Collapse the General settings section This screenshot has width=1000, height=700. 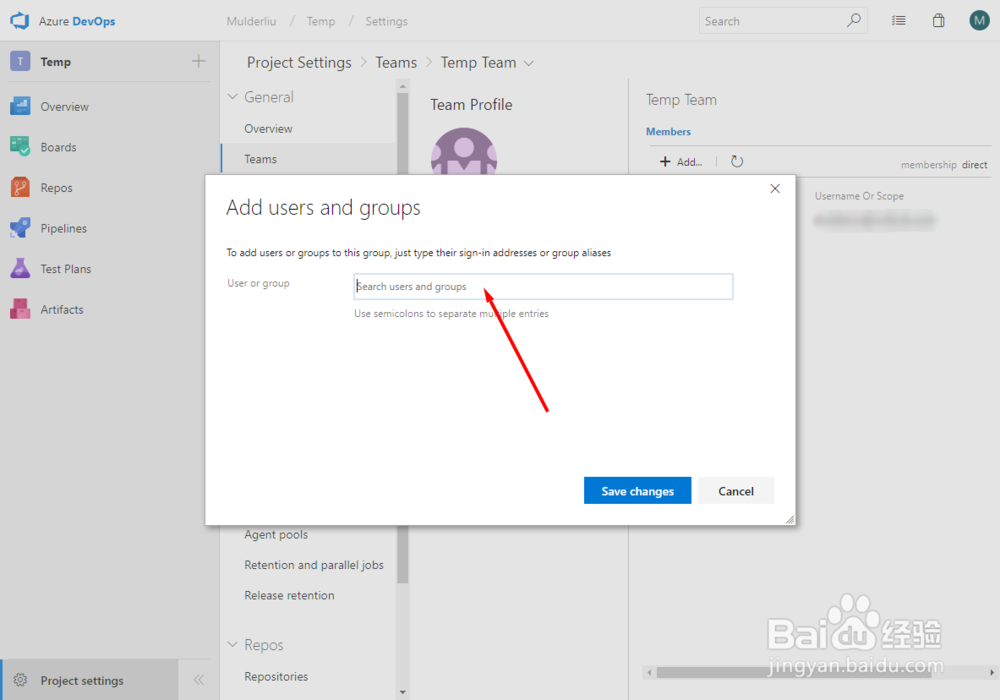point(232,96)
